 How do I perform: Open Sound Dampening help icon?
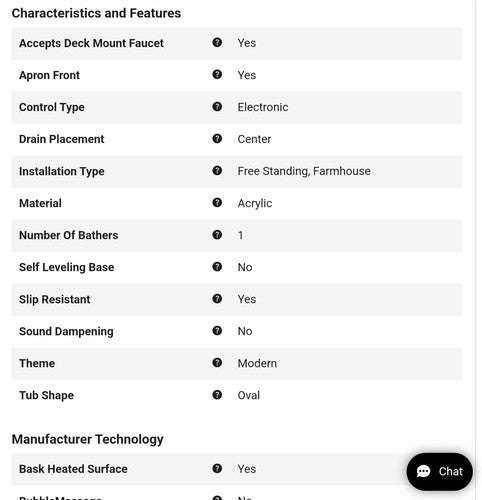pos(217,330)
